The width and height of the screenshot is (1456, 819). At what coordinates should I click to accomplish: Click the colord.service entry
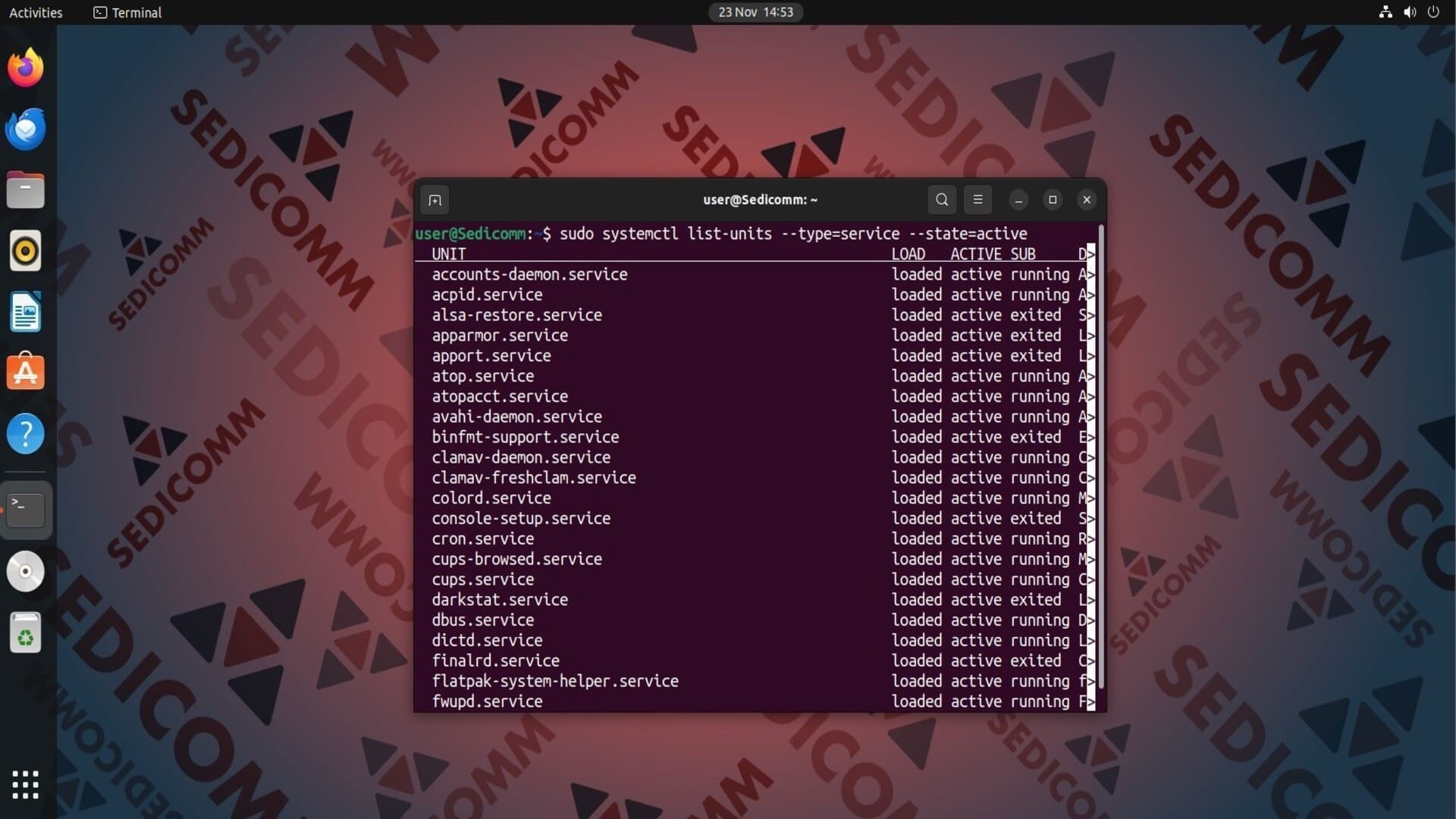[491, 498]
